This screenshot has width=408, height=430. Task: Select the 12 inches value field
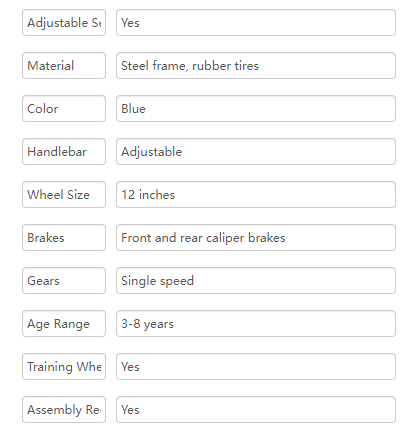point(256,195)
